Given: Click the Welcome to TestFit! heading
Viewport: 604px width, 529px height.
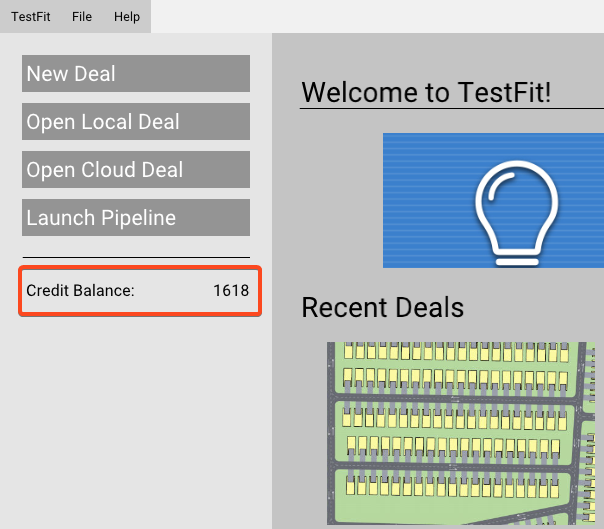Looking at the screenshot, I should coord(426,93).
